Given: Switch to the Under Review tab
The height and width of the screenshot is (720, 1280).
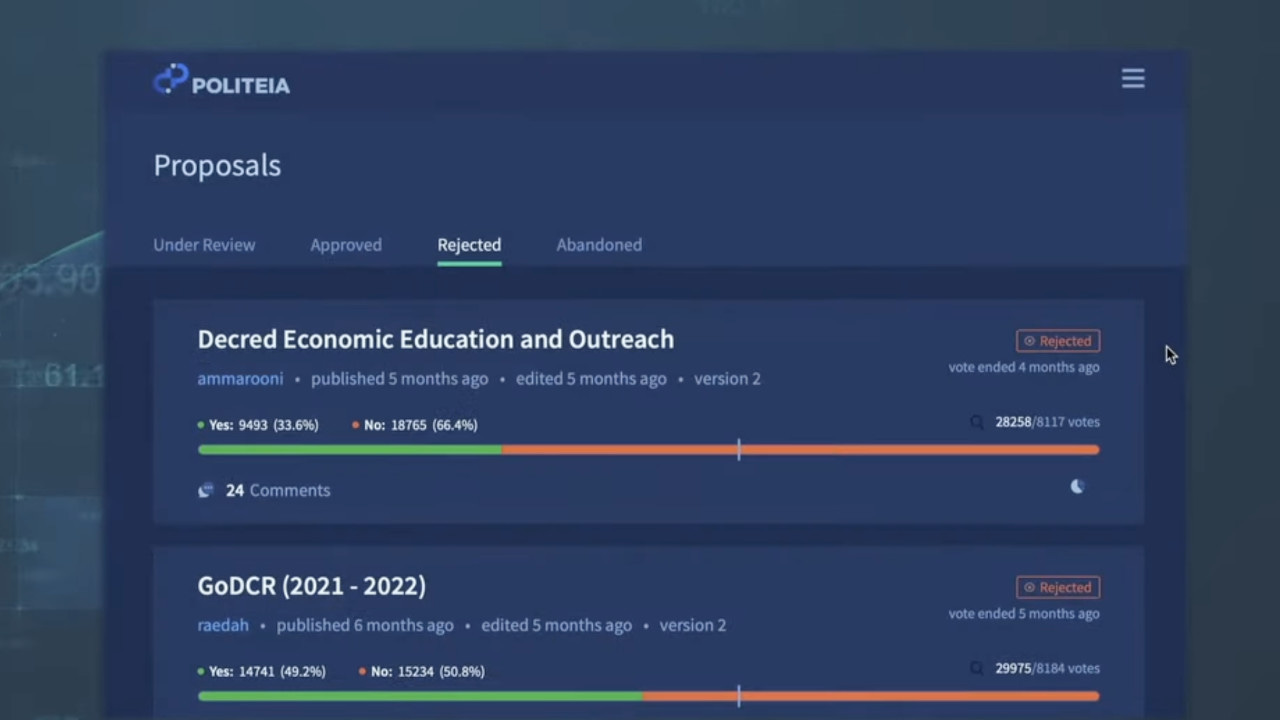Looking at the screenshot, I should tap(204, 245).
